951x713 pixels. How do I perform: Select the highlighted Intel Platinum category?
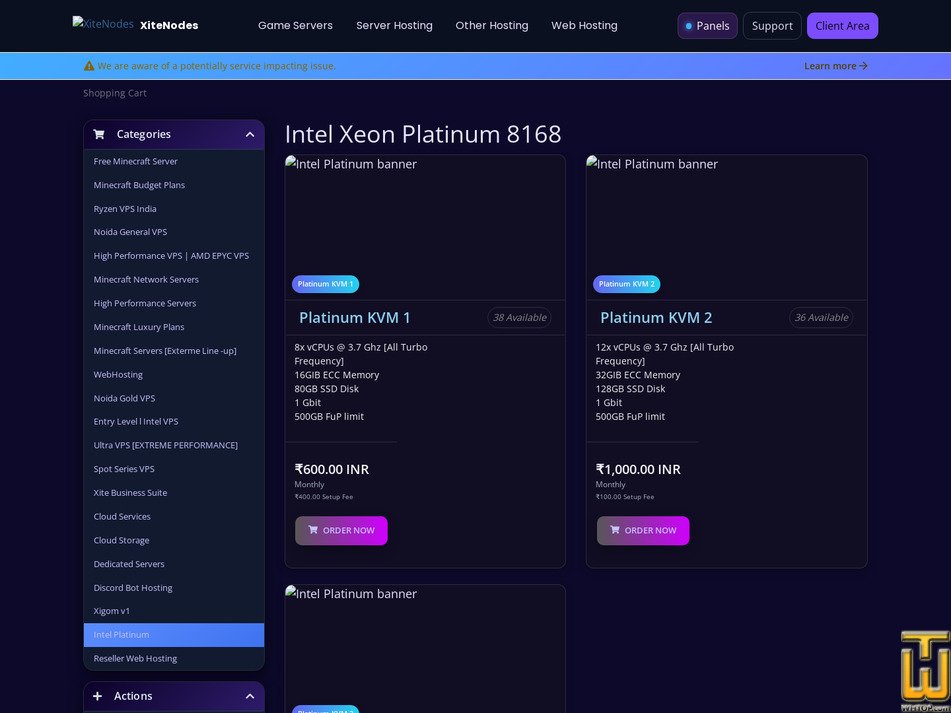(x=173, y=635)
